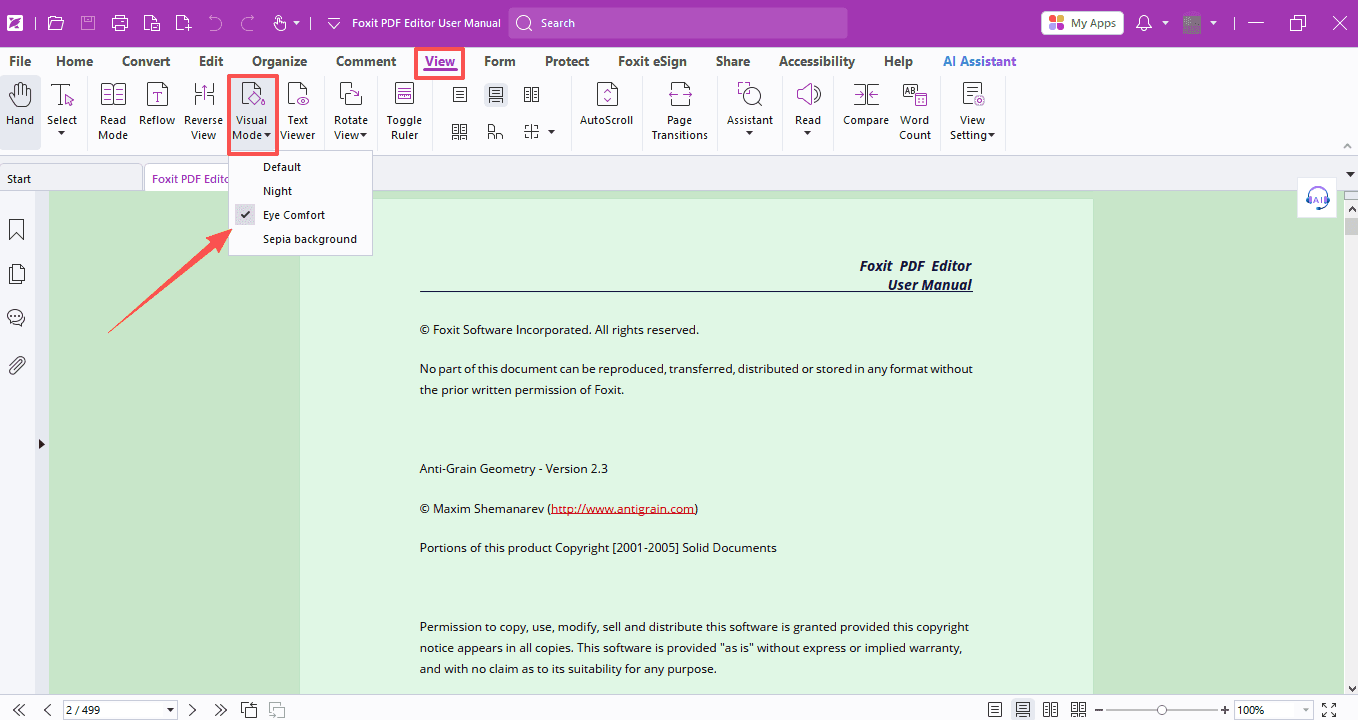Go to last page button

tap(221, 710)
